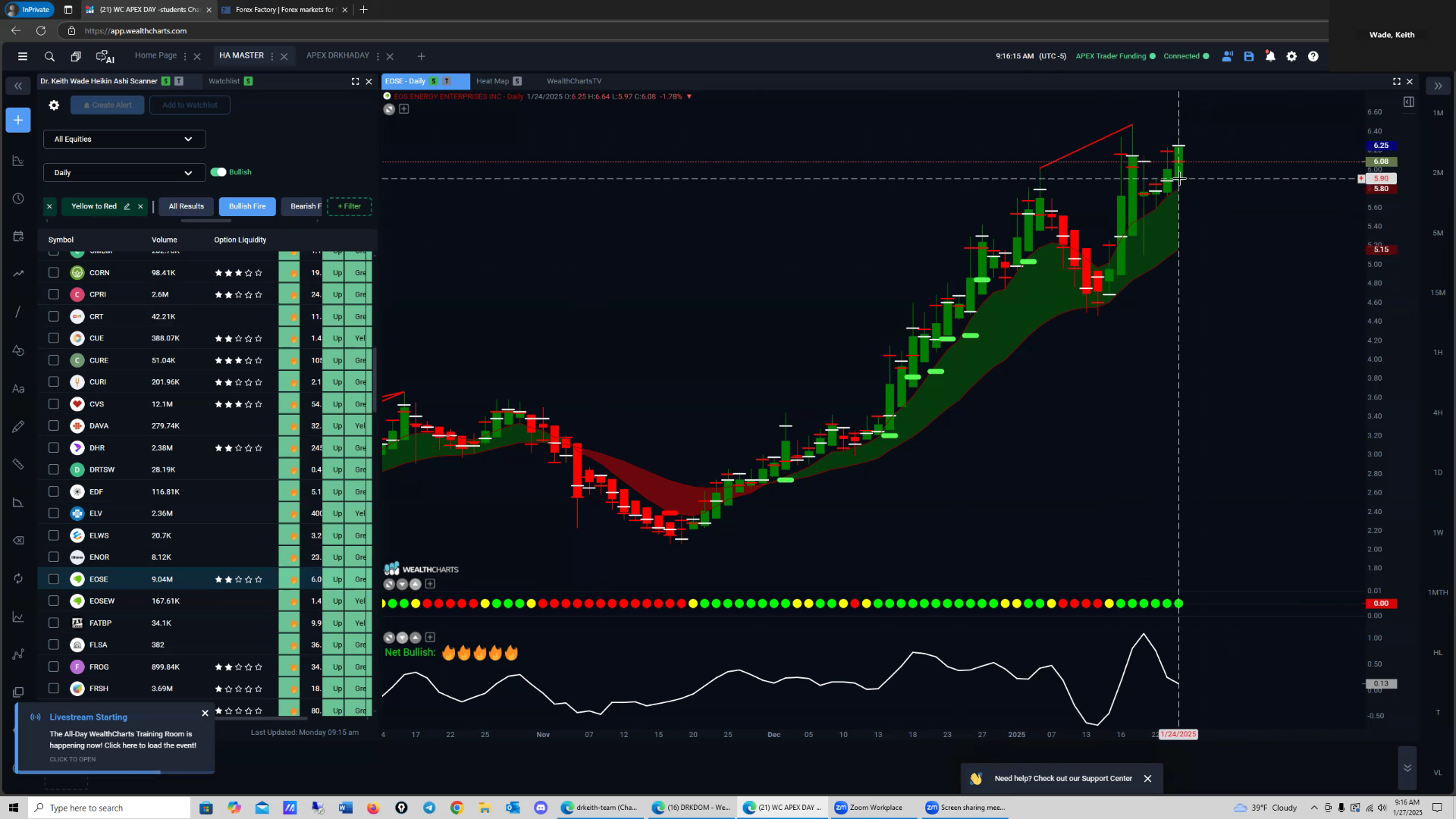
Task: Select the 1D timeframe on right rail
Action: click(1438, 472)
